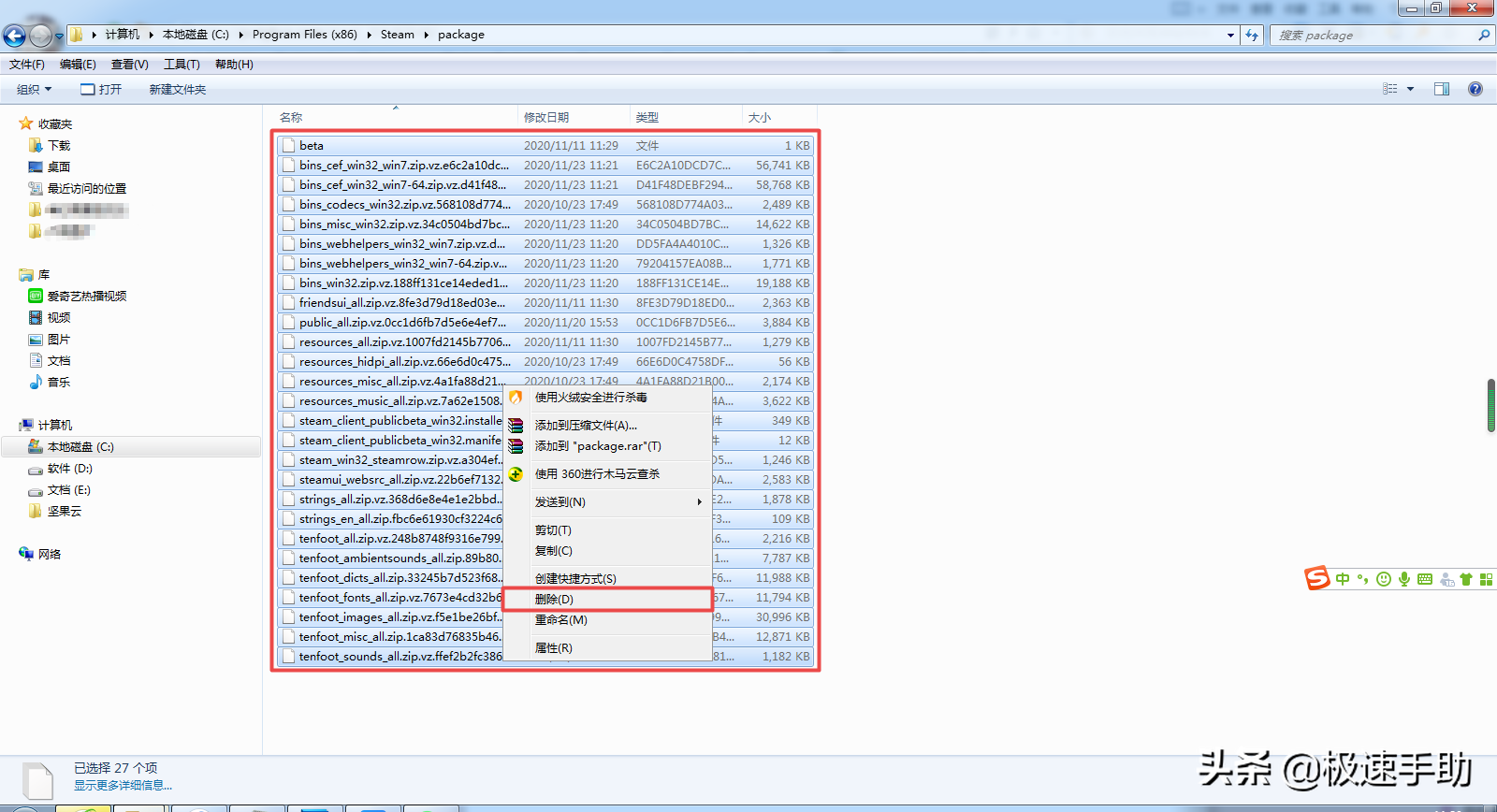The height and width of the screenshot is (812, 1497).
Task: Select file bins_codecs_win32.zip.vz.568108d774
Action: [x=545, y=205]
